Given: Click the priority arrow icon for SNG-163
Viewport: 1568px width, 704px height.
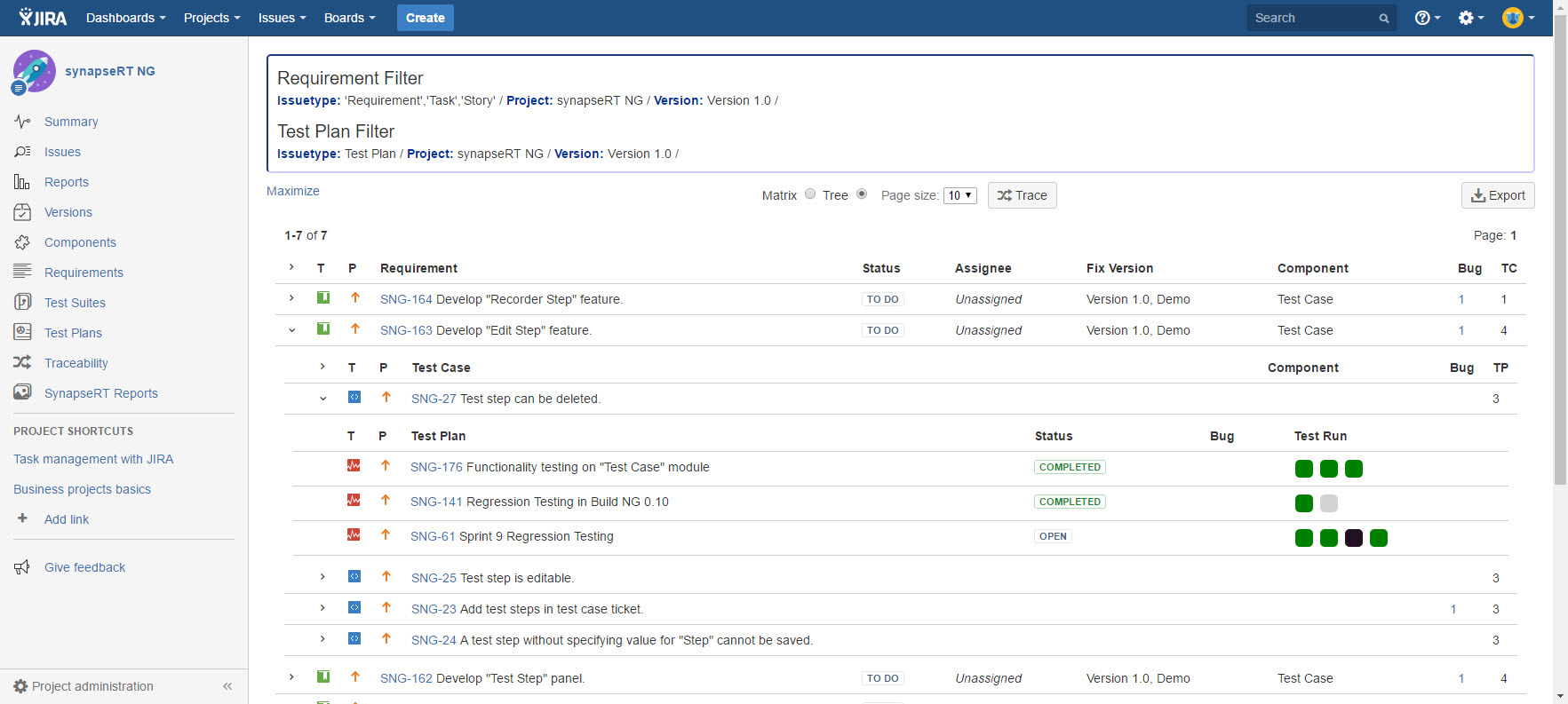Looking at the screenshot, I should 355,329.
